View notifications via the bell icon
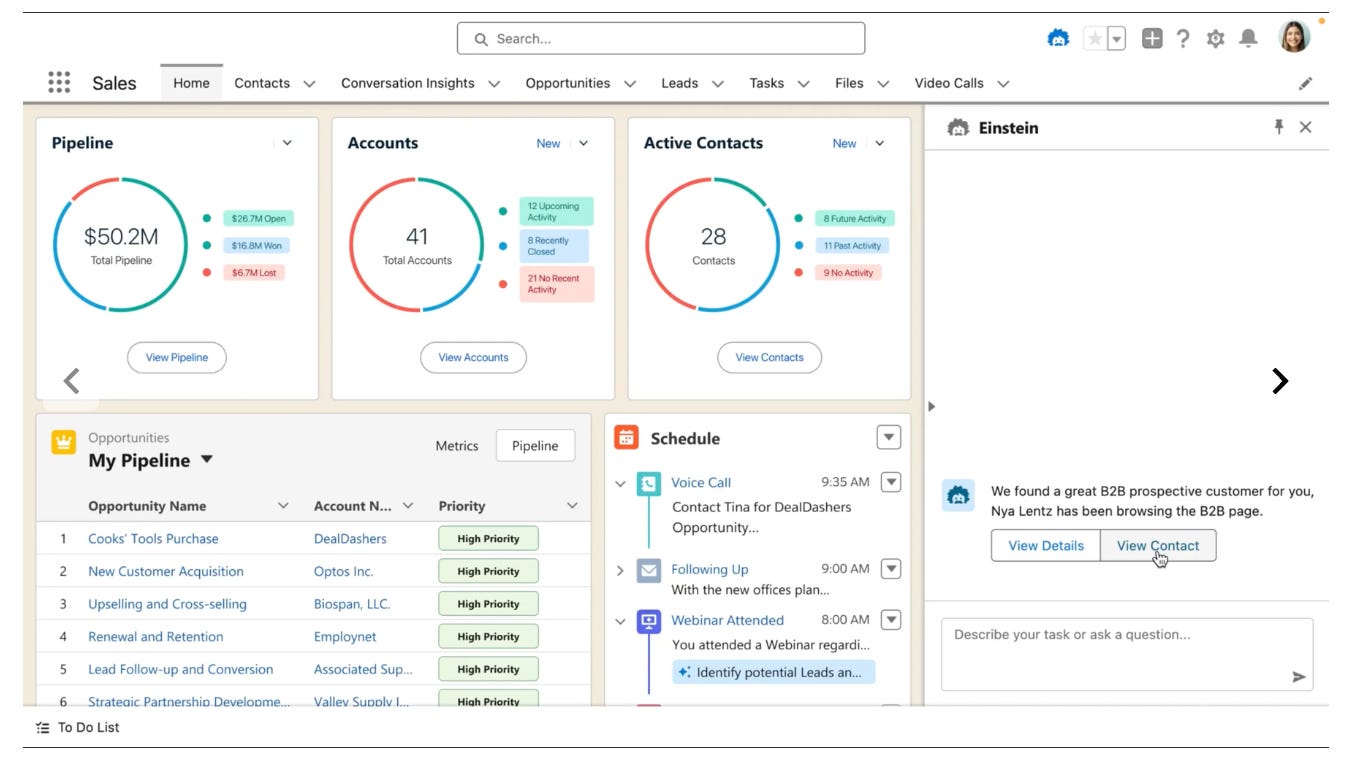 click(x=1248, y=38)
